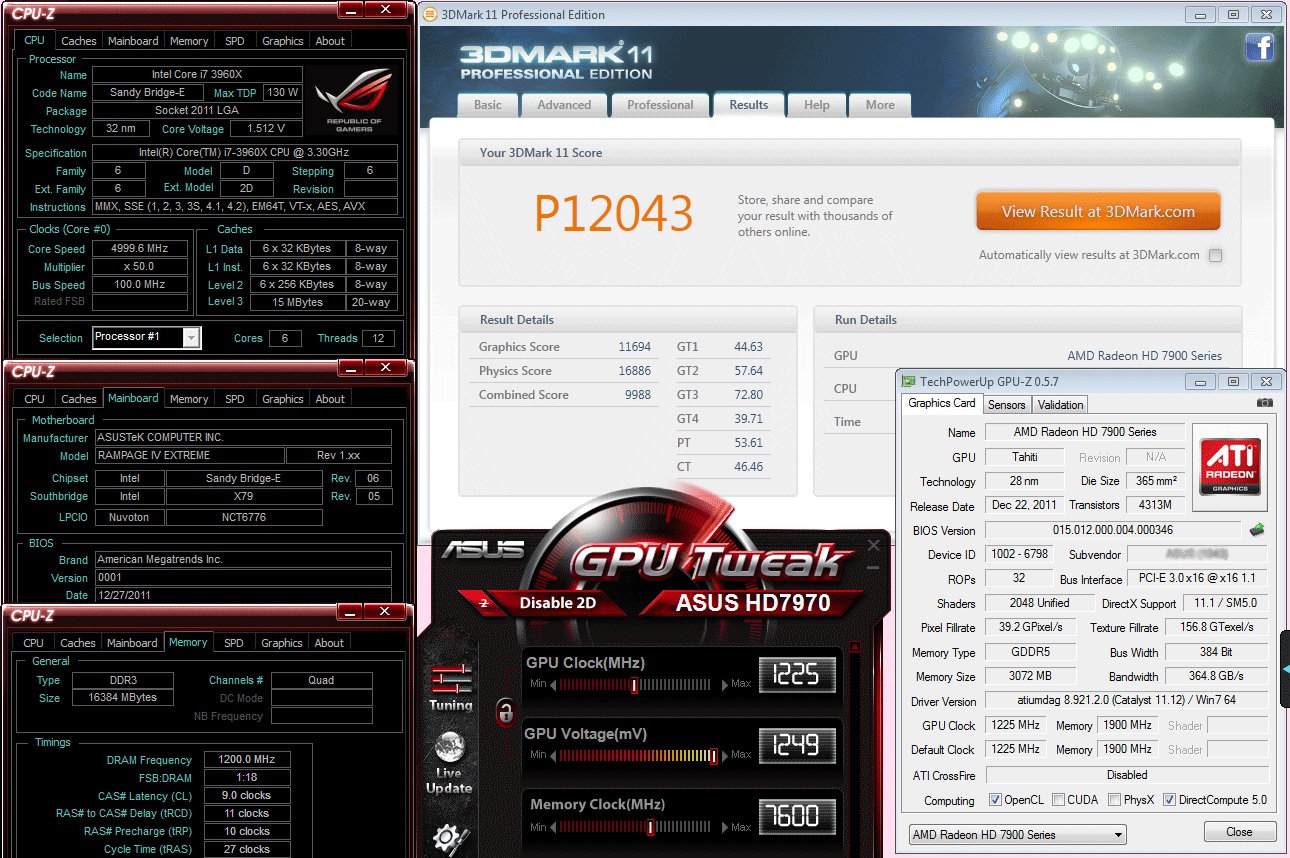Click the GPU Voltage slider handle
The image size is (1290, 858).
(x=713, y=755)
